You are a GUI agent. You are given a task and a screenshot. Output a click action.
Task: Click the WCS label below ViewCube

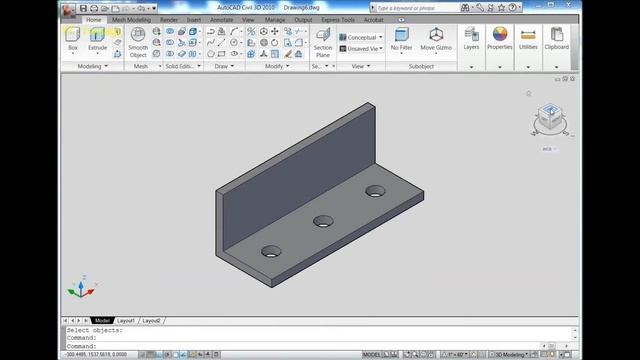[548, 149]
